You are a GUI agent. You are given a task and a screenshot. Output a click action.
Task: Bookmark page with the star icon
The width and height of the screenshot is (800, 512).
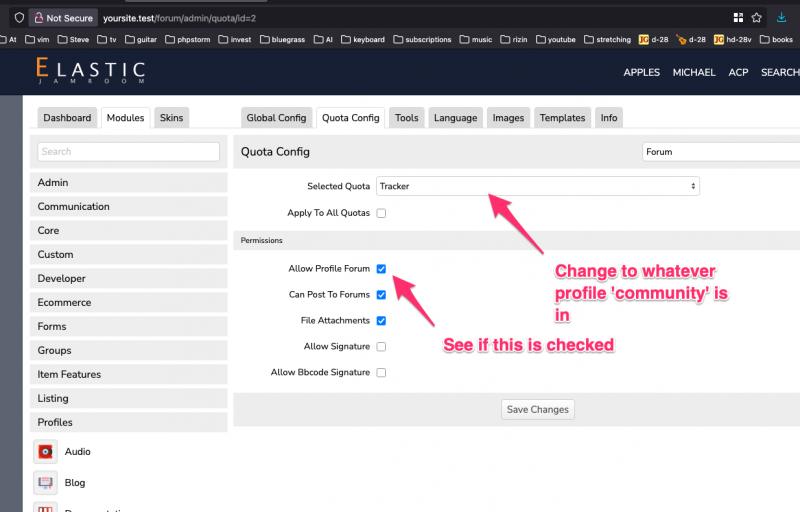tap(757, 18)
